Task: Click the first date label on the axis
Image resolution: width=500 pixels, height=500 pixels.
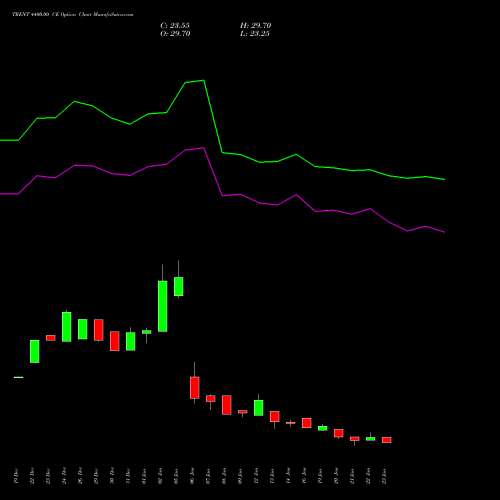Action: point(16,476)
